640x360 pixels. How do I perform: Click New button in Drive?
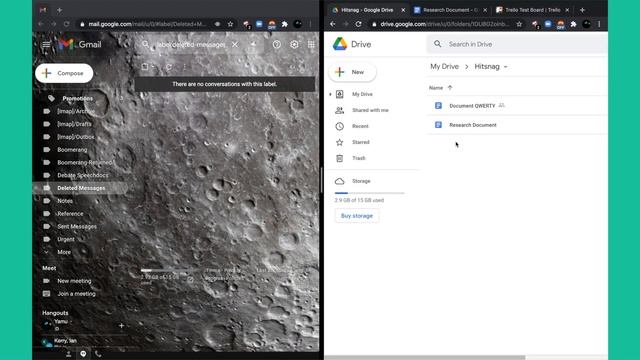[x=352, y=72]
